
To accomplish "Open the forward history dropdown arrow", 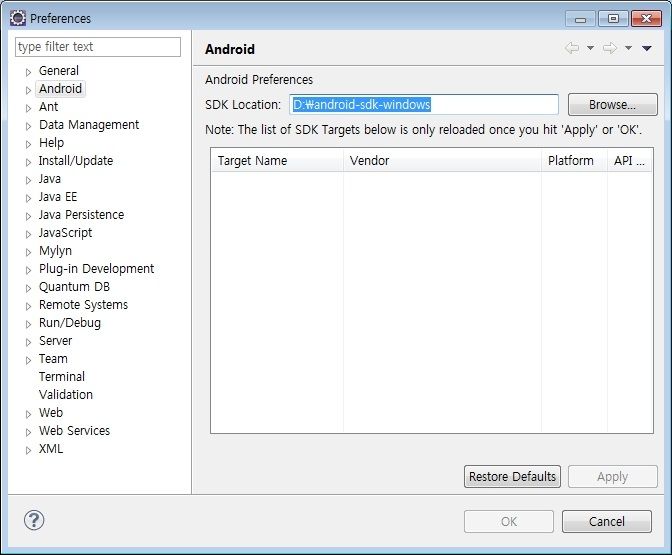I will click(628, 48).
